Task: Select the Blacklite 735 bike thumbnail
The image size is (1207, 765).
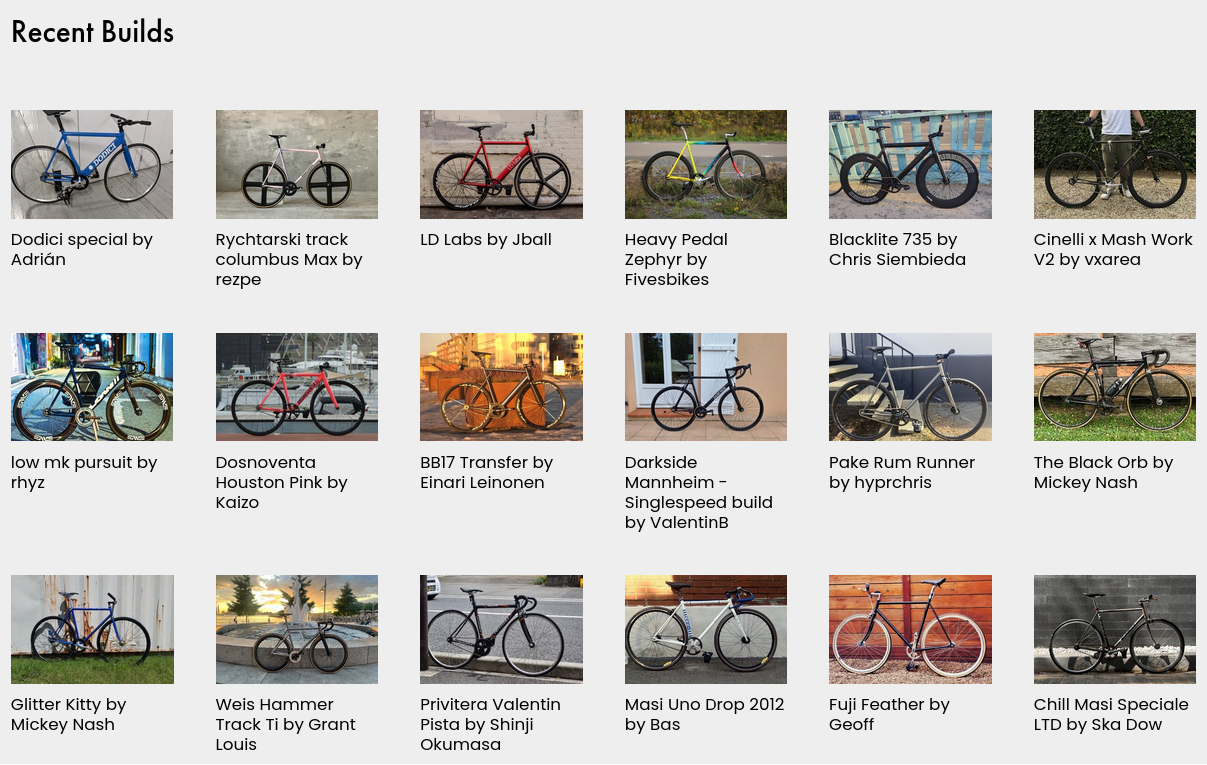Action: coord(910,164)
